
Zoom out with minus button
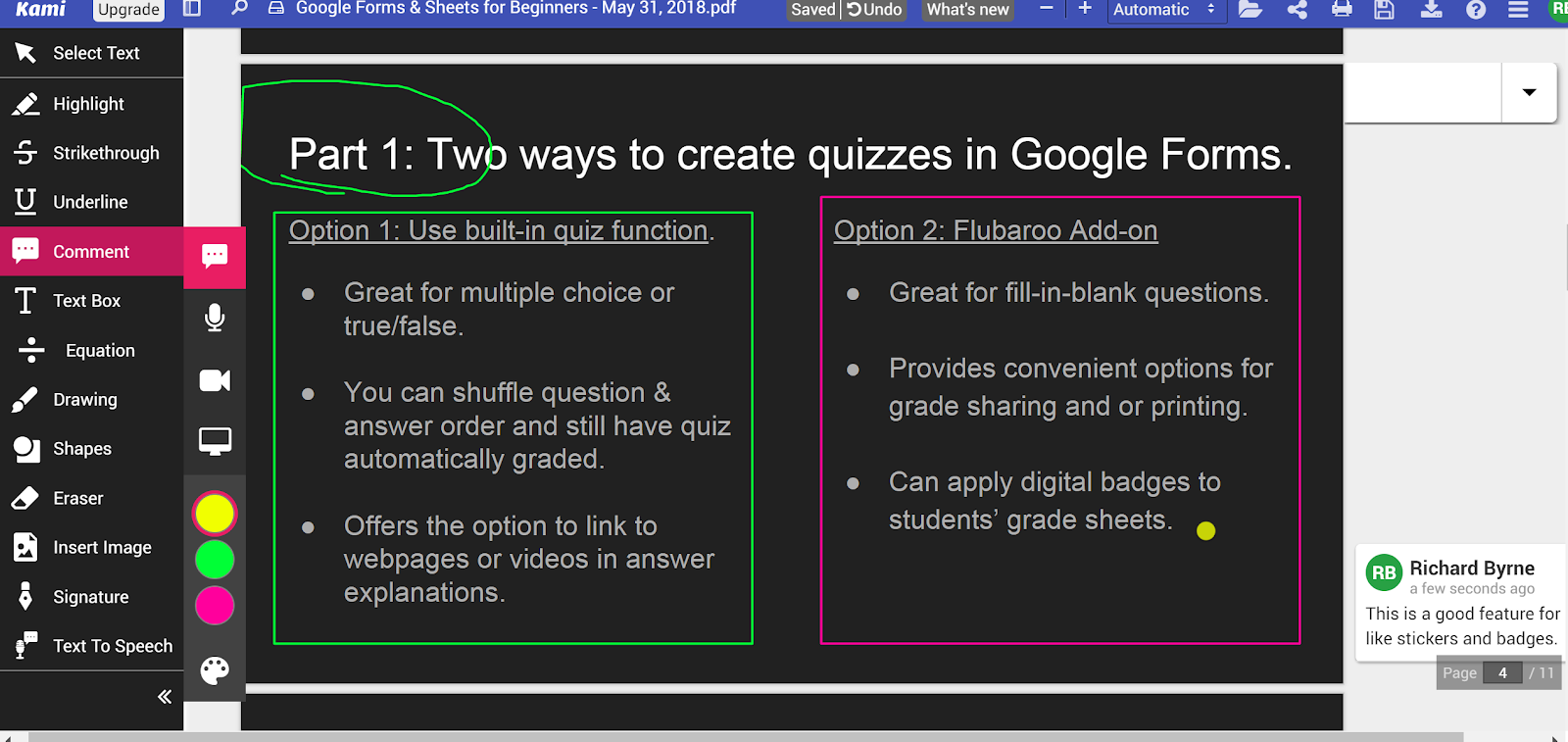tap(1047, 9)
